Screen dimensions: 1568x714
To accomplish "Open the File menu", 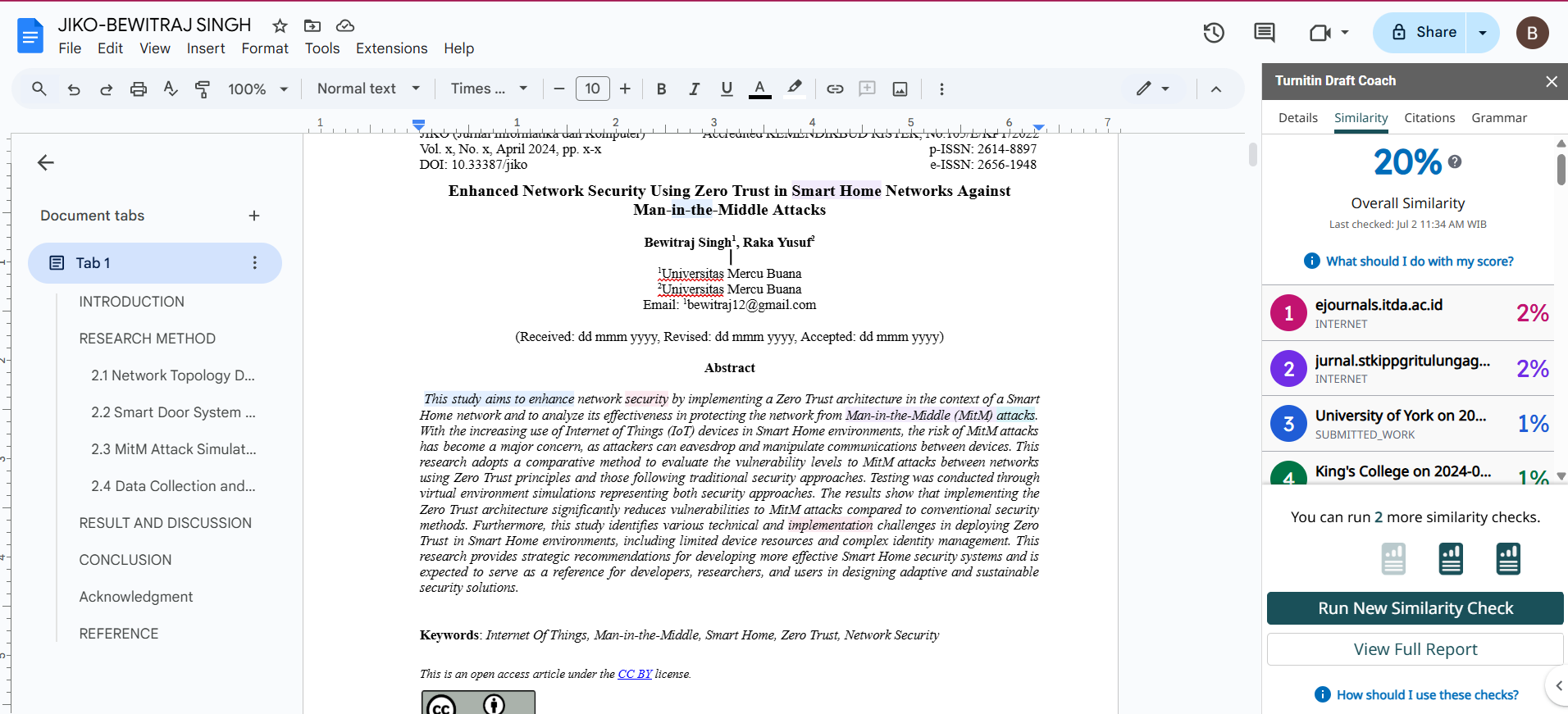I will click(x=70, y=48).
